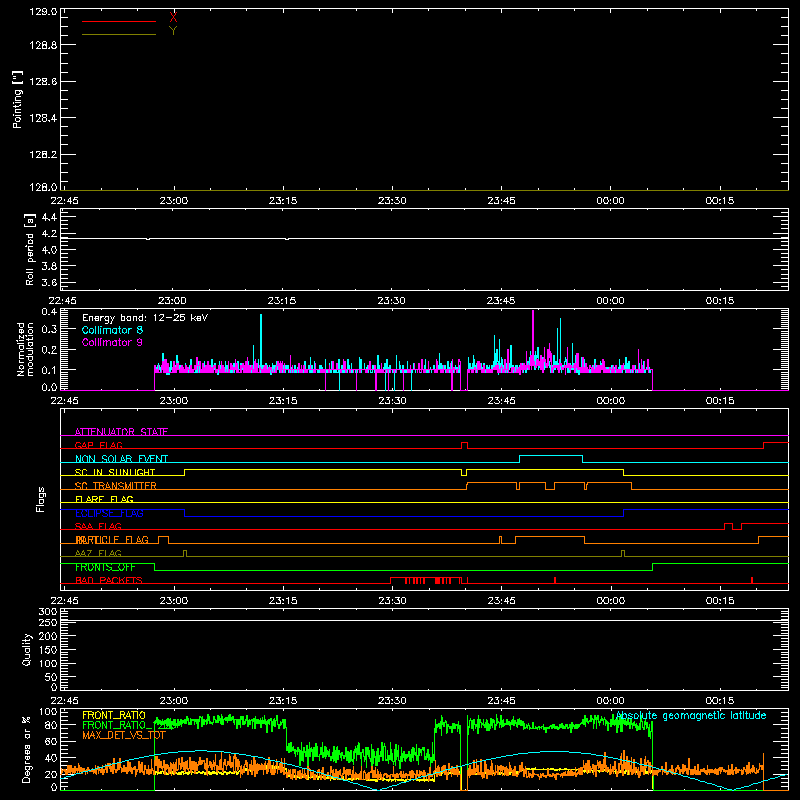Click the 'GAP_FLAG' label
The image size is (800, 800).
[x=98, y=445]
